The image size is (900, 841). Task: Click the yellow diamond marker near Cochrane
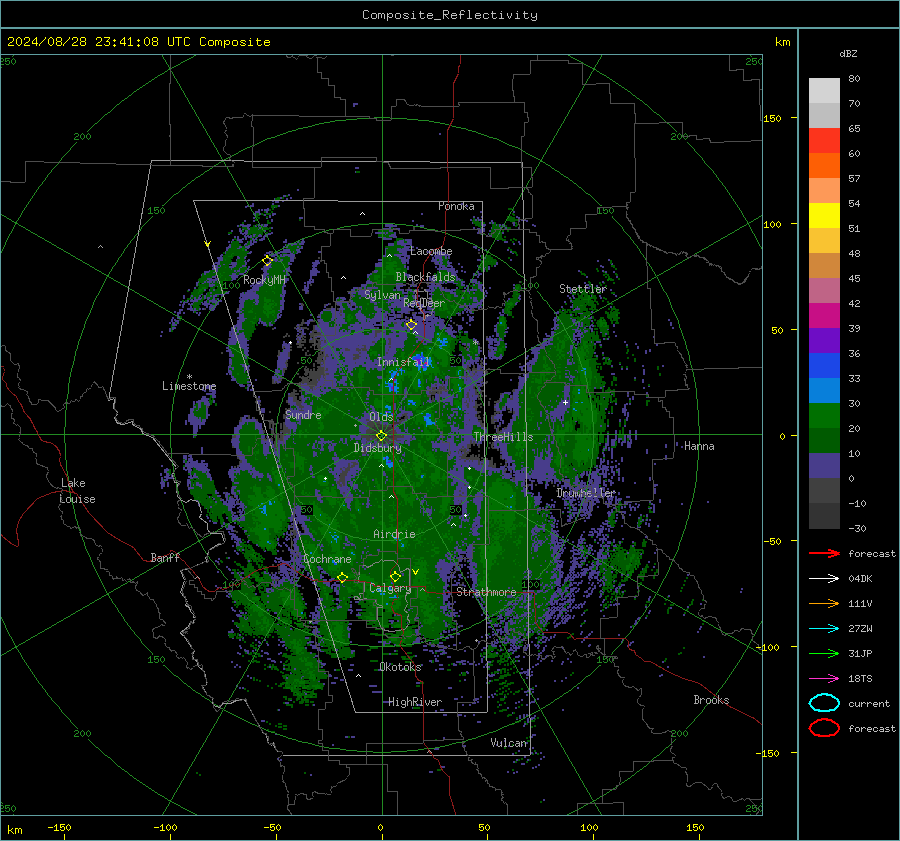[342, 577]
